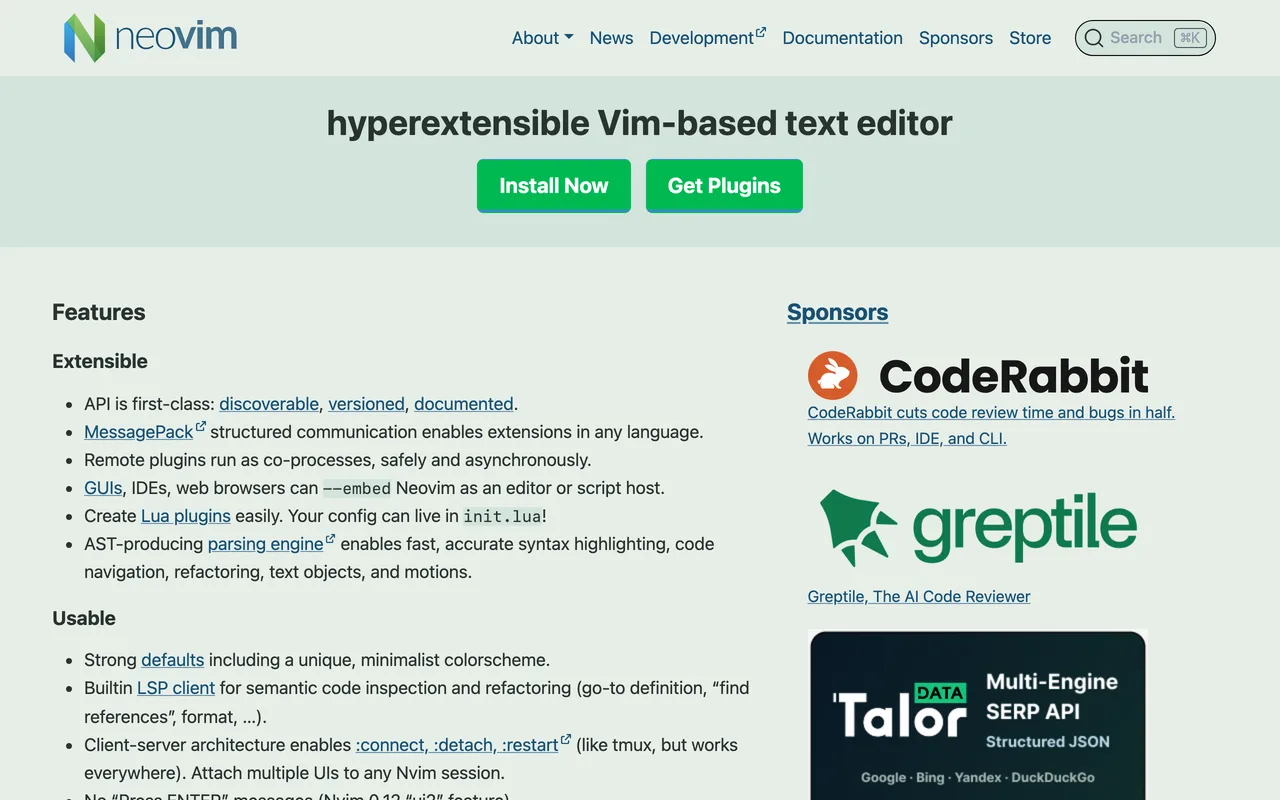Viewport: 1280px width, 800px height.
Task: Open the :connect, :detach, :restart link
Action: pos(463,745)
